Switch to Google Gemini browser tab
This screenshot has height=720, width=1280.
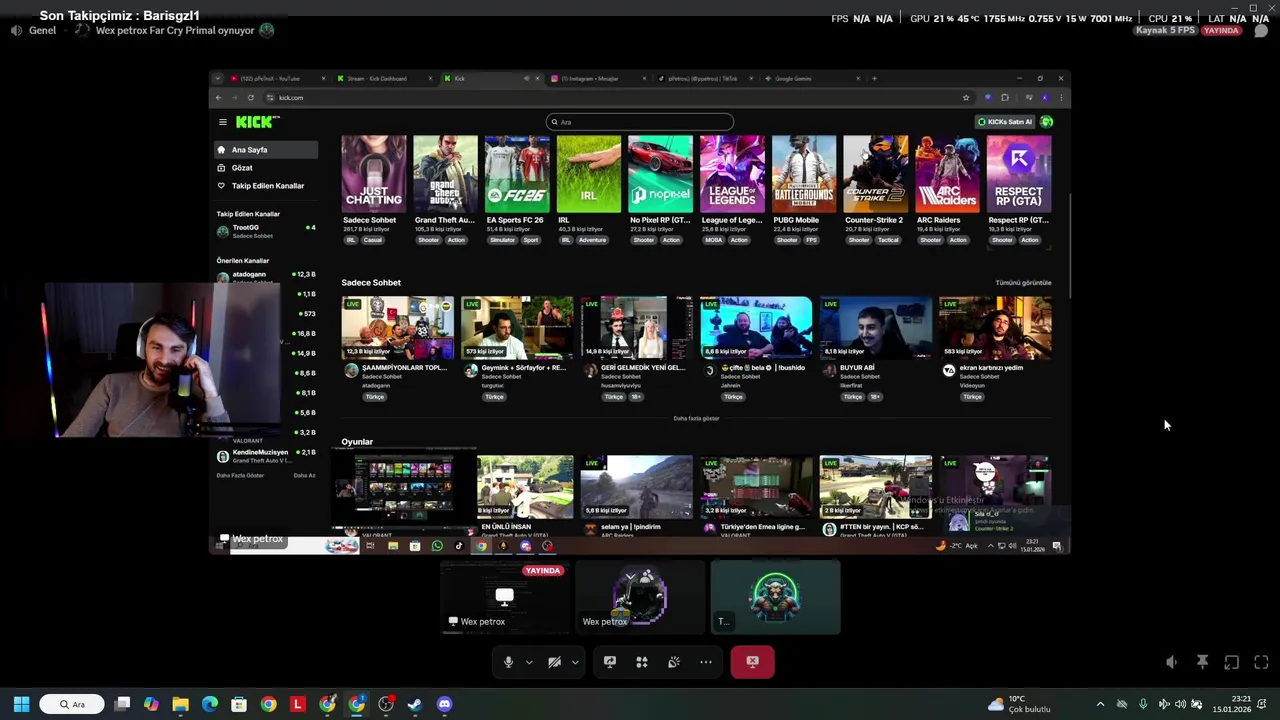(812, 79)
